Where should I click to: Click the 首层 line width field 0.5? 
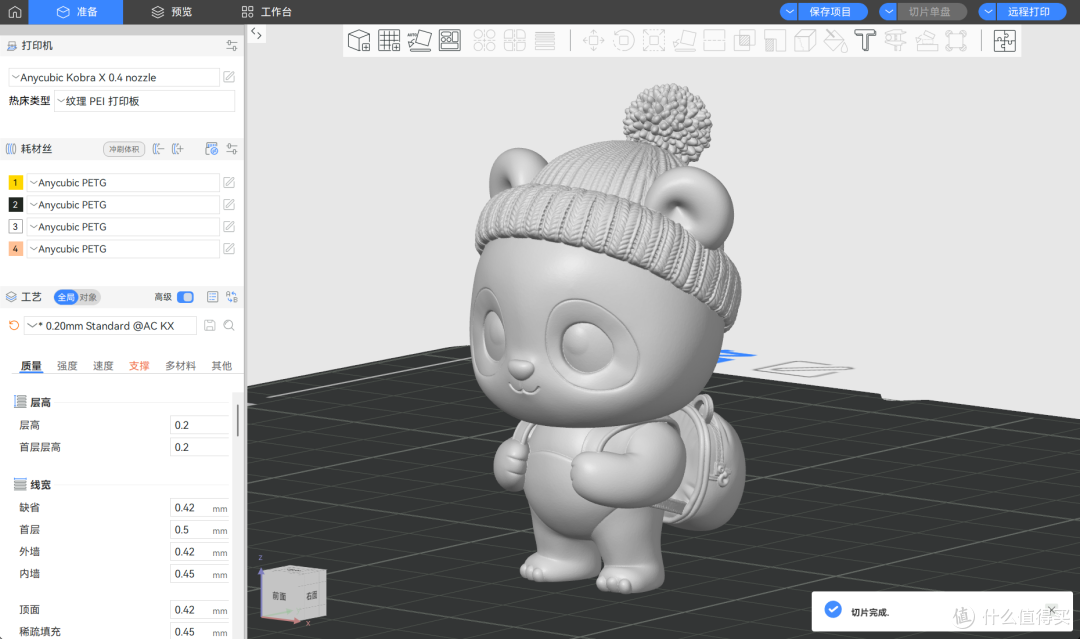pos(200,530)
